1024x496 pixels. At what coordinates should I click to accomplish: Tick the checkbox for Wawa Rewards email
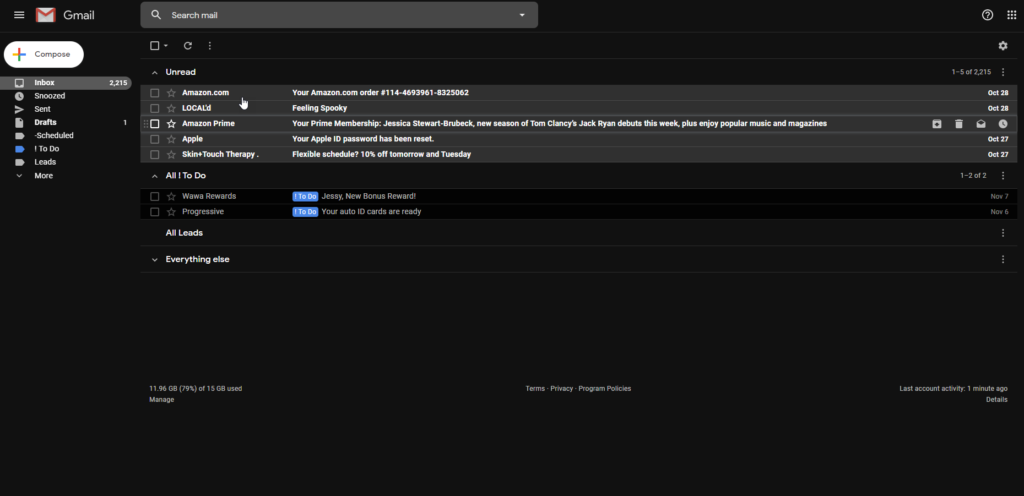click(x=155, y=196)
